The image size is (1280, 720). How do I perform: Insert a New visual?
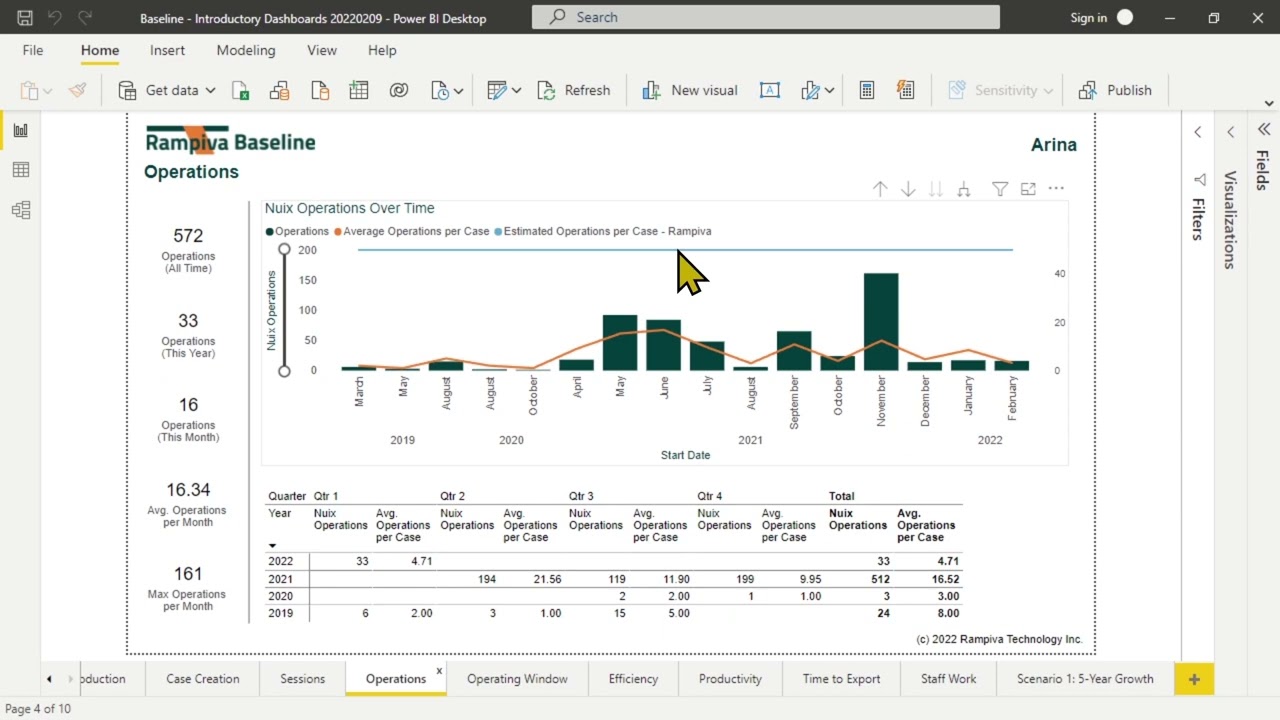(690, 90)
